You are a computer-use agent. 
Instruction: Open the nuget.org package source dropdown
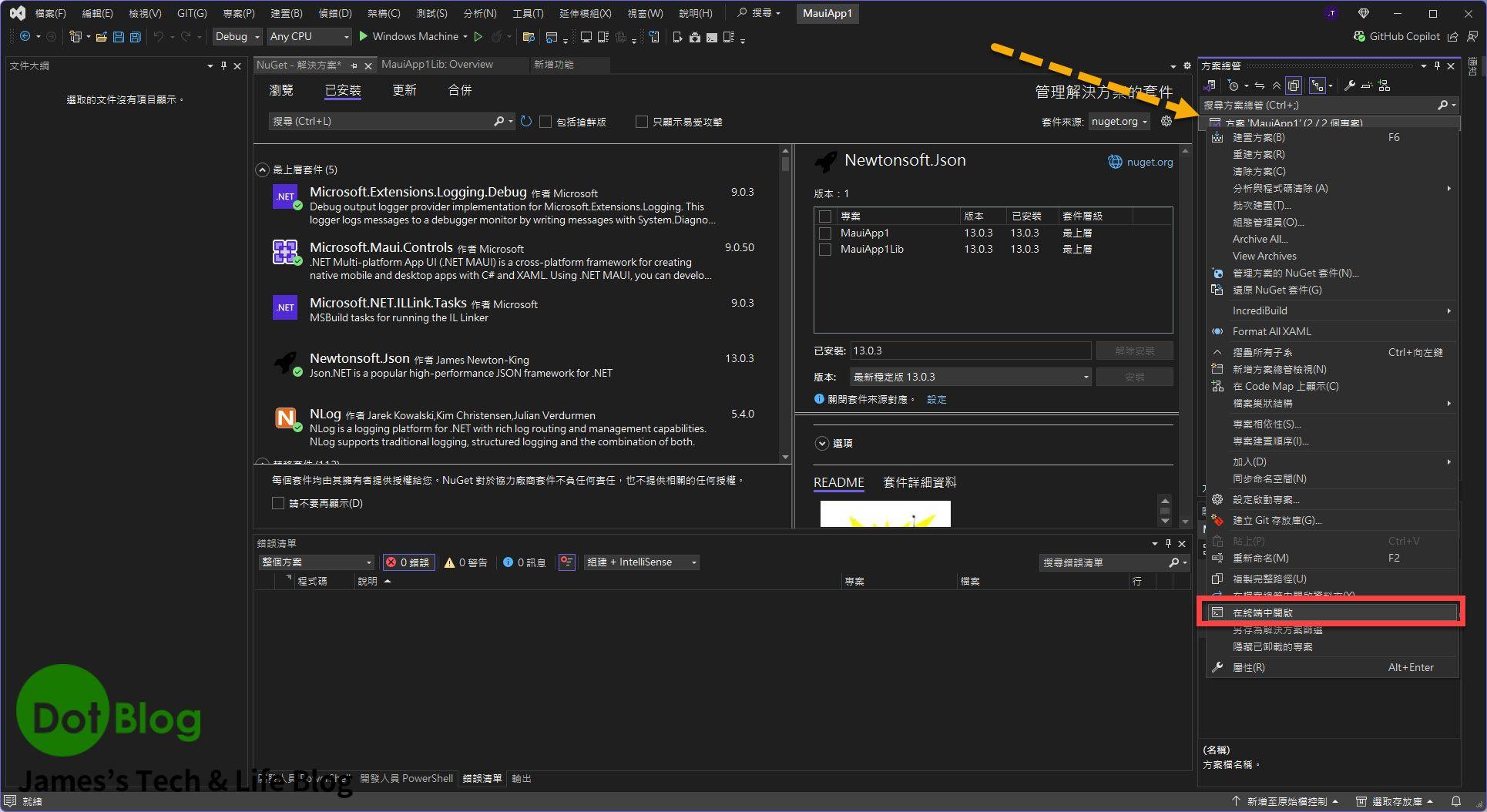click(1119, 122)
